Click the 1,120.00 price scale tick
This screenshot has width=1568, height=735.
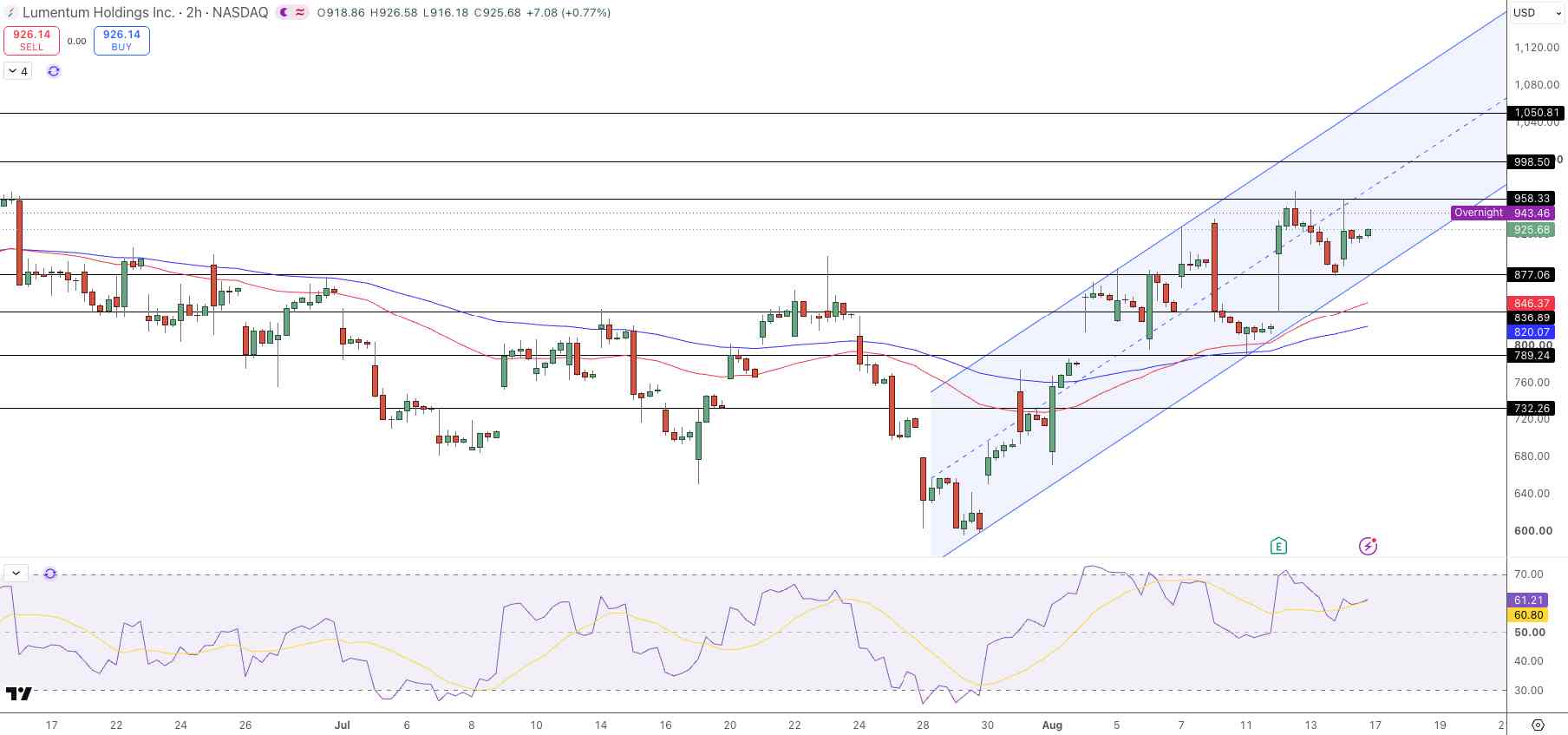[x=1537, y=48]
